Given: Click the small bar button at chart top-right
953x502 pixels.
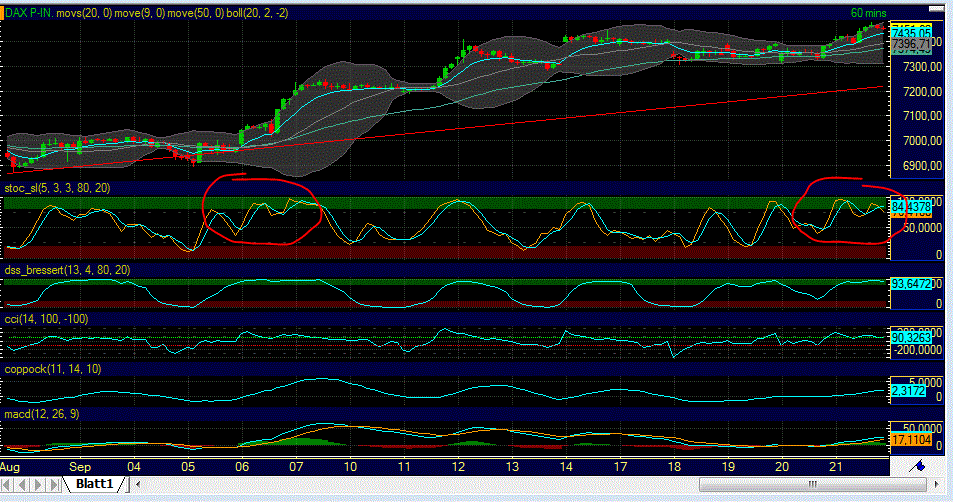Looking at the screenshot, I should [935, 9].
